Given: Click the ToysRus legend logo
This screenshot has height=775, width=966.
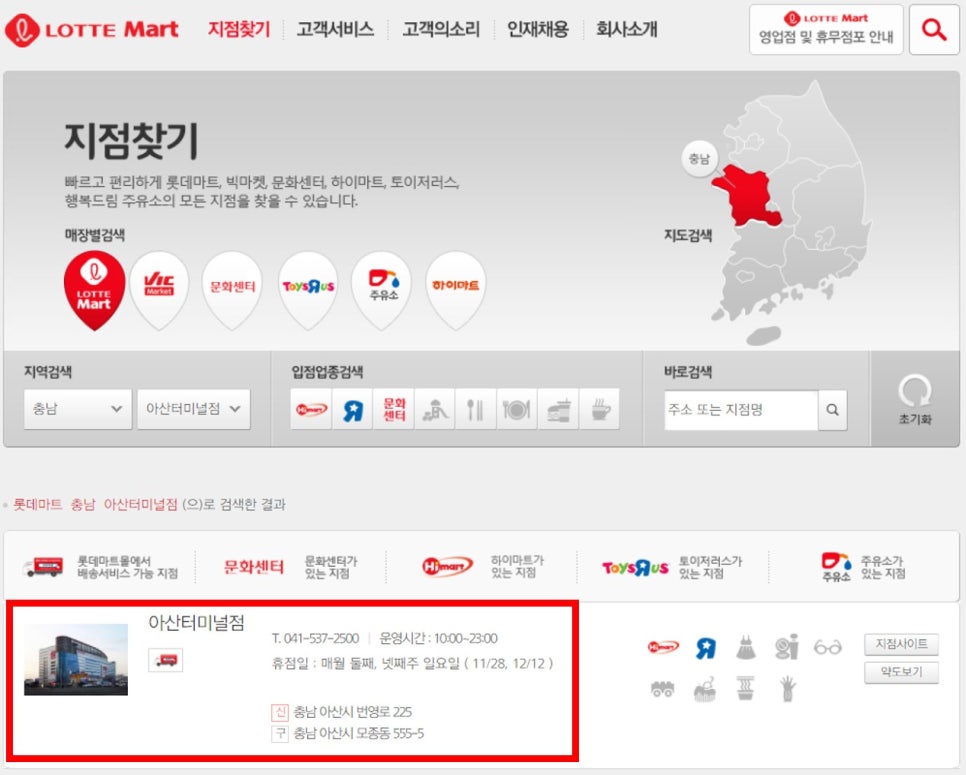Looking at the screenshot, I should click(635, 567).
